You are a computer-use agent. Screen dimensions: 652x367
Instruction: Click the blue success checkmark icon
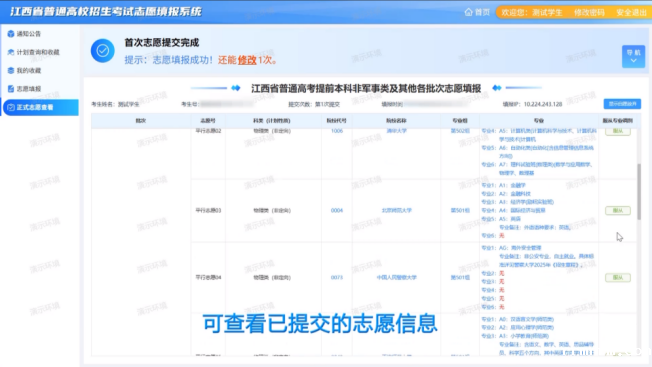[102, 51]
